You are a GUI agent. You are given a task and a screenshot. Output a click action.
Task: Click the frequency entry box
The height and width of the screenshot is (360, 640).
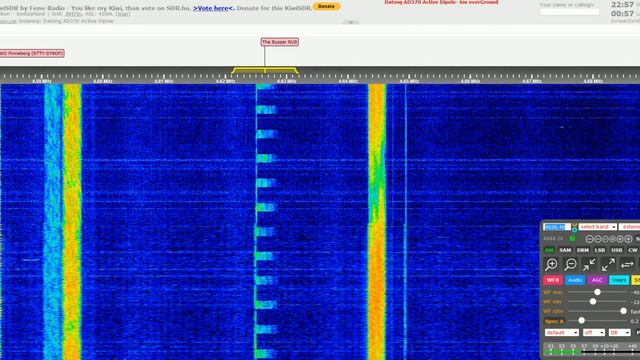click(557, 227)
